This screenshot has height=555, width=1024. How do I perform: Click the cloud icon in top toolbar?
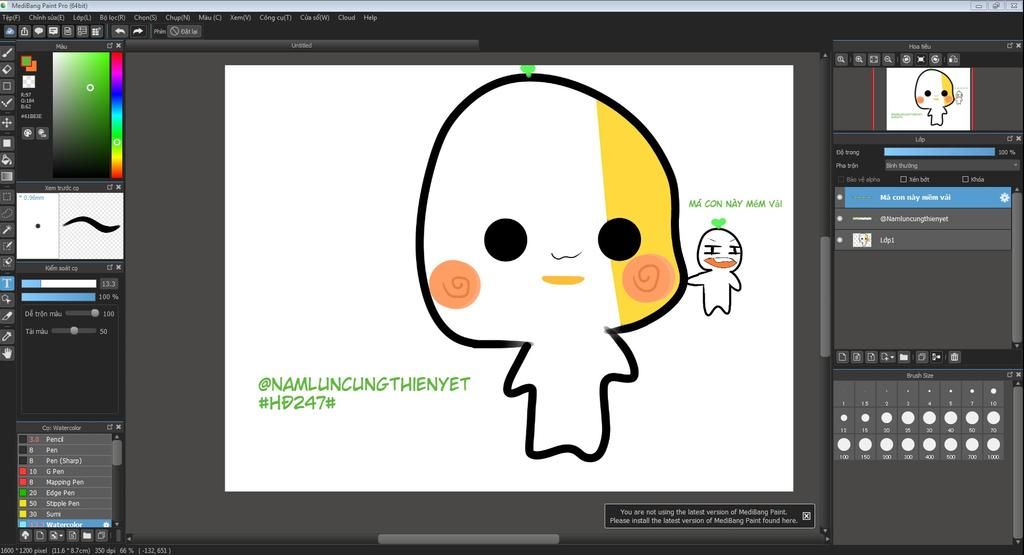tap(10, 31)
